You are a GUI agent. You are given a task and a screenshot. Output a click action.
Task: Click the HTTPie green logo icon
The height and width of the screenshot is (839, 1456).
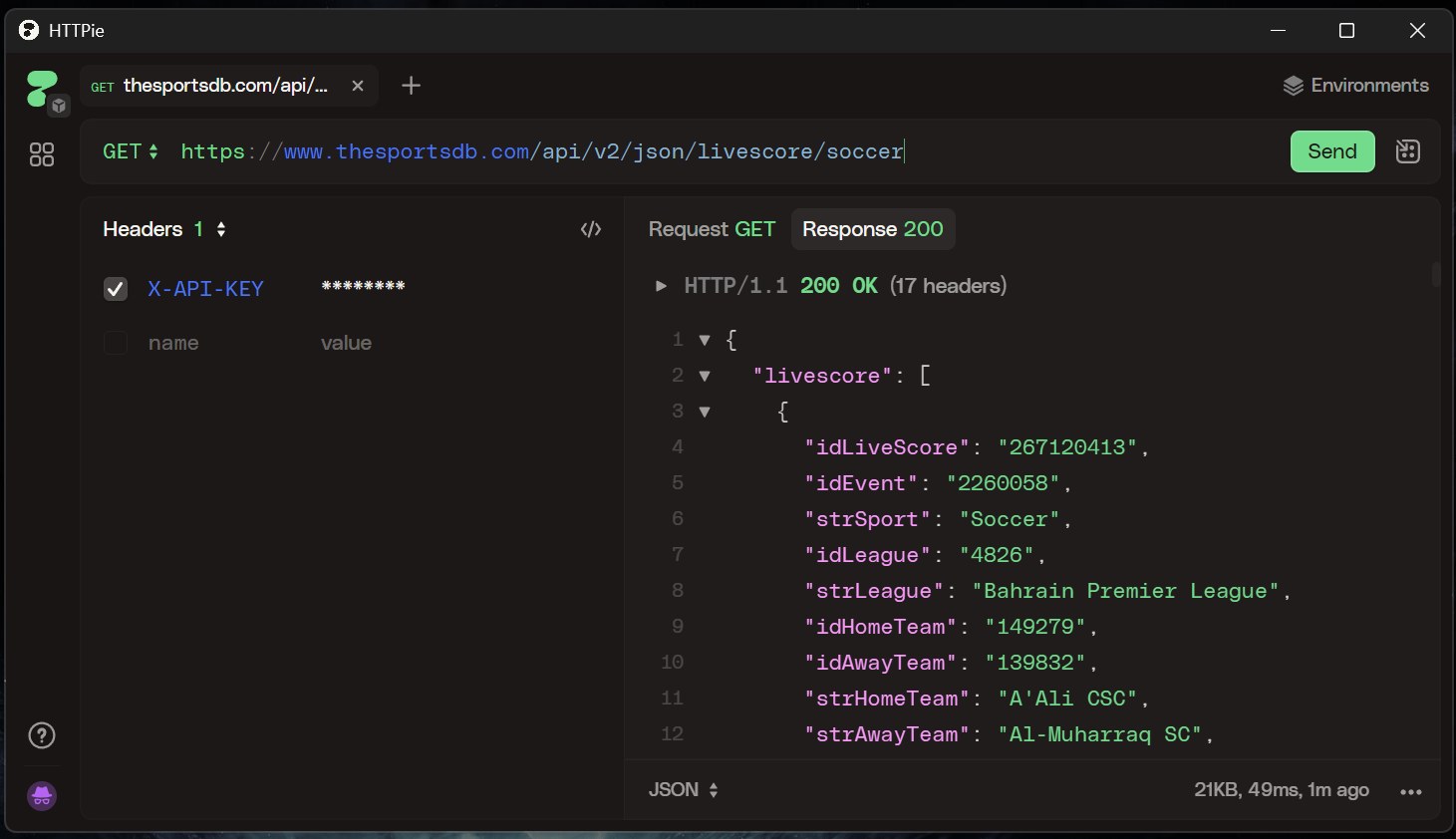(41, 89)
